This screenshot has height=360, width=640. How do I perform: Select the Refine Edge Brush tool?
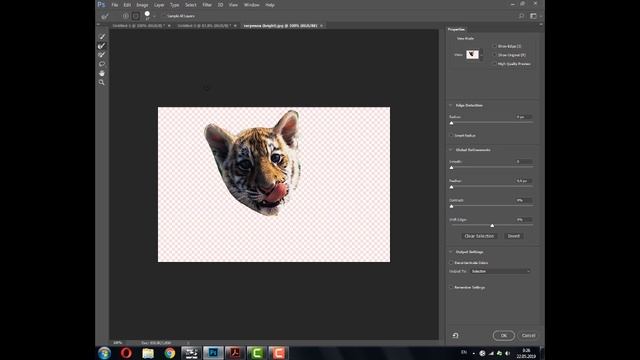[102, 46]
